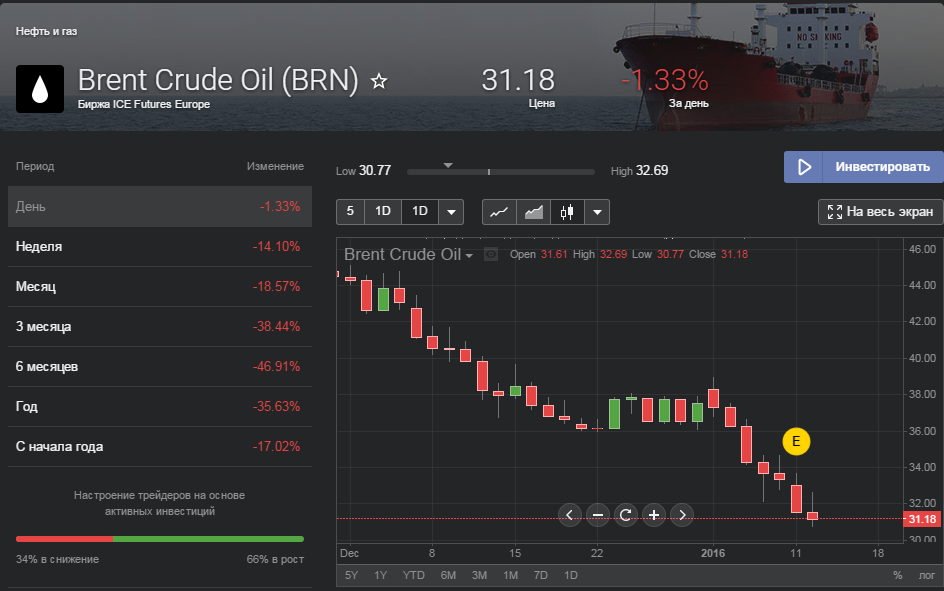Zoom in chart with plus button
The image size is (944, 591).
654,515
